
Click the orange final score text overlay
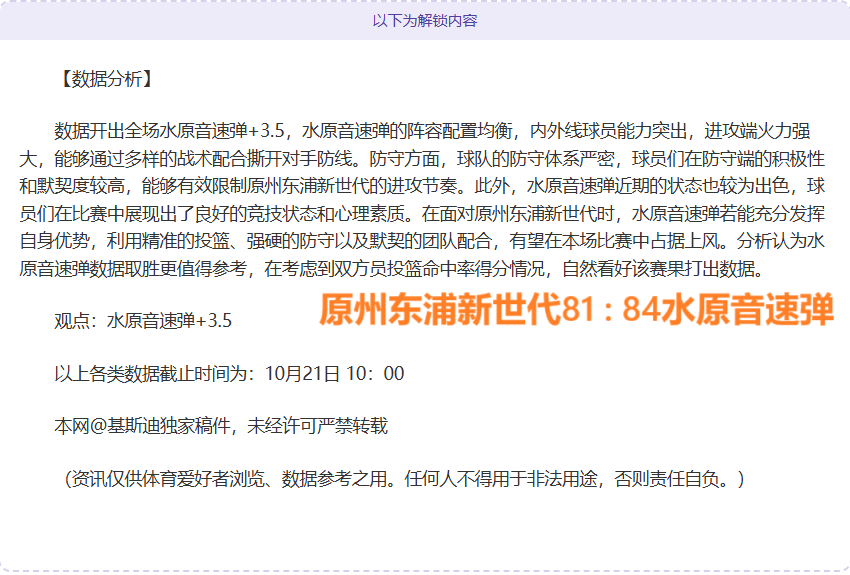pyautogui.click(x=576, y=310)
